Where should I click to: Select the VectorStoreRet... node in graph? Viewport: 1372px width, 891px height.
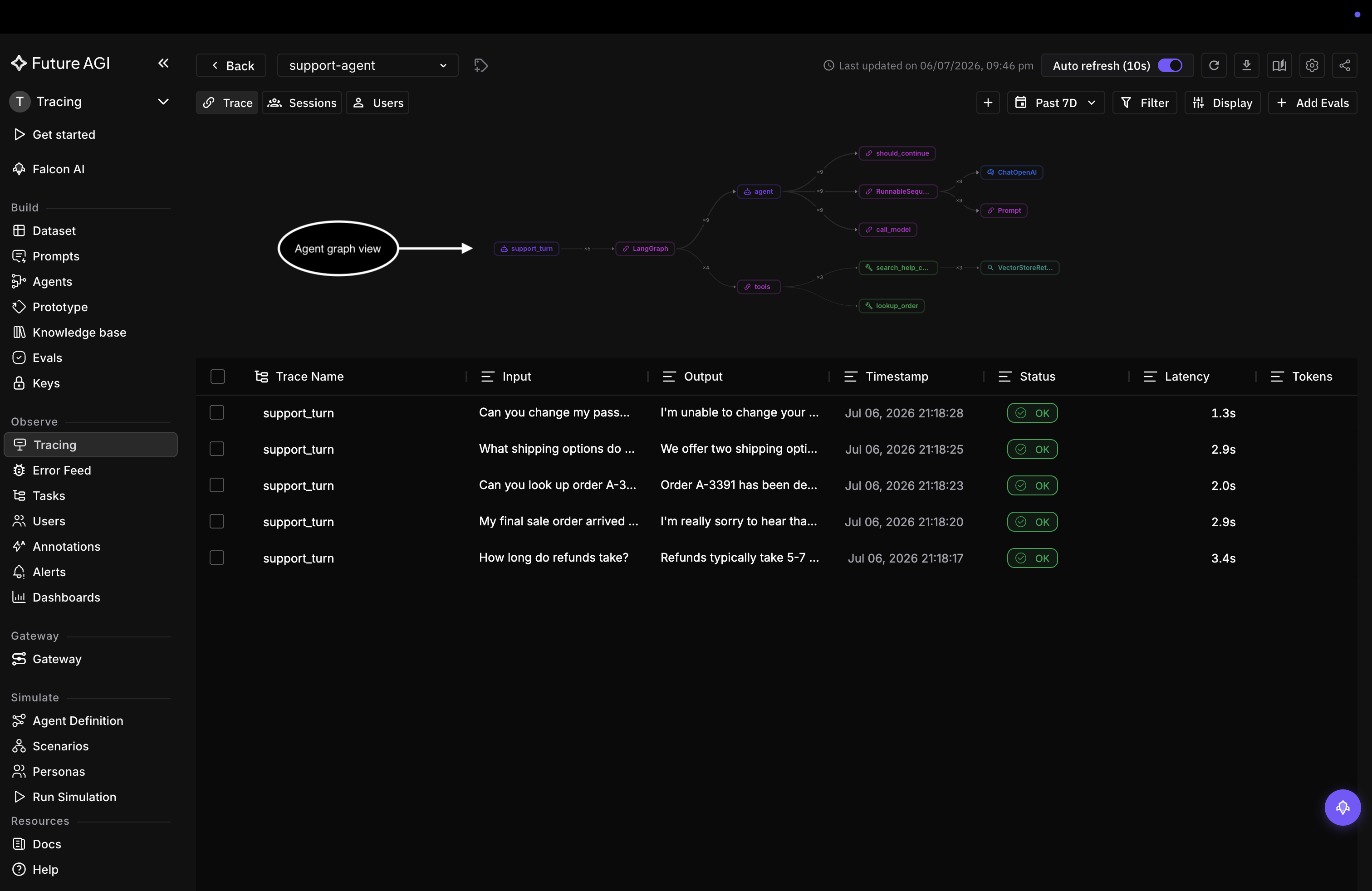[x=1020, y=267]
